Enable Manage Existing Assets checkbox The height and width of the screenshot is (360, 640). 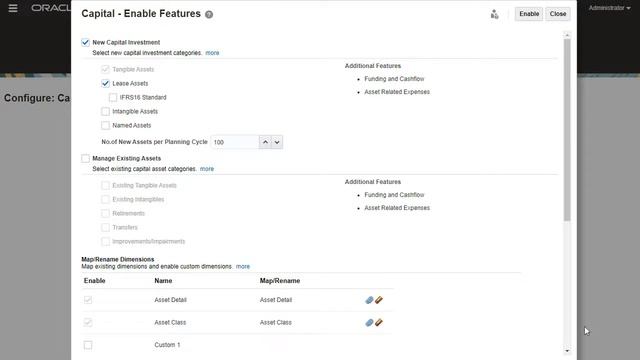85,158
